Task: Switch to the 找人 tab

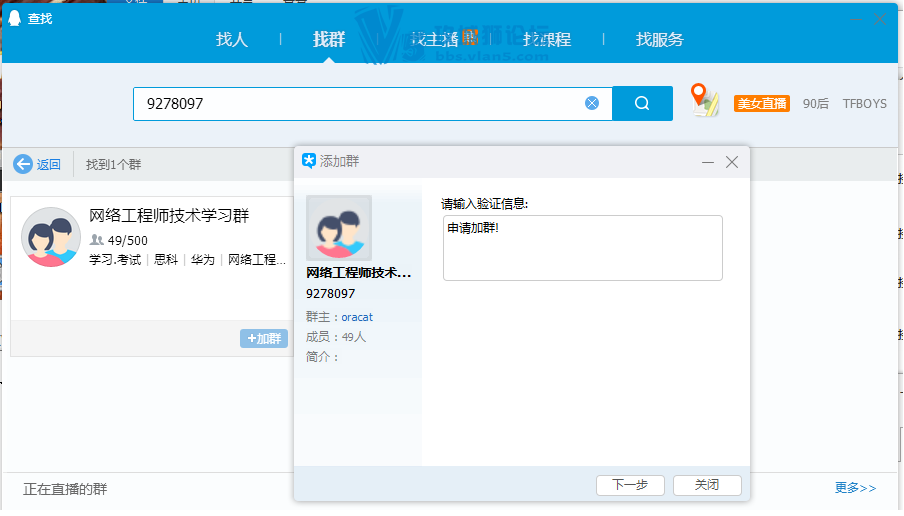Action: tap(232, 40)
